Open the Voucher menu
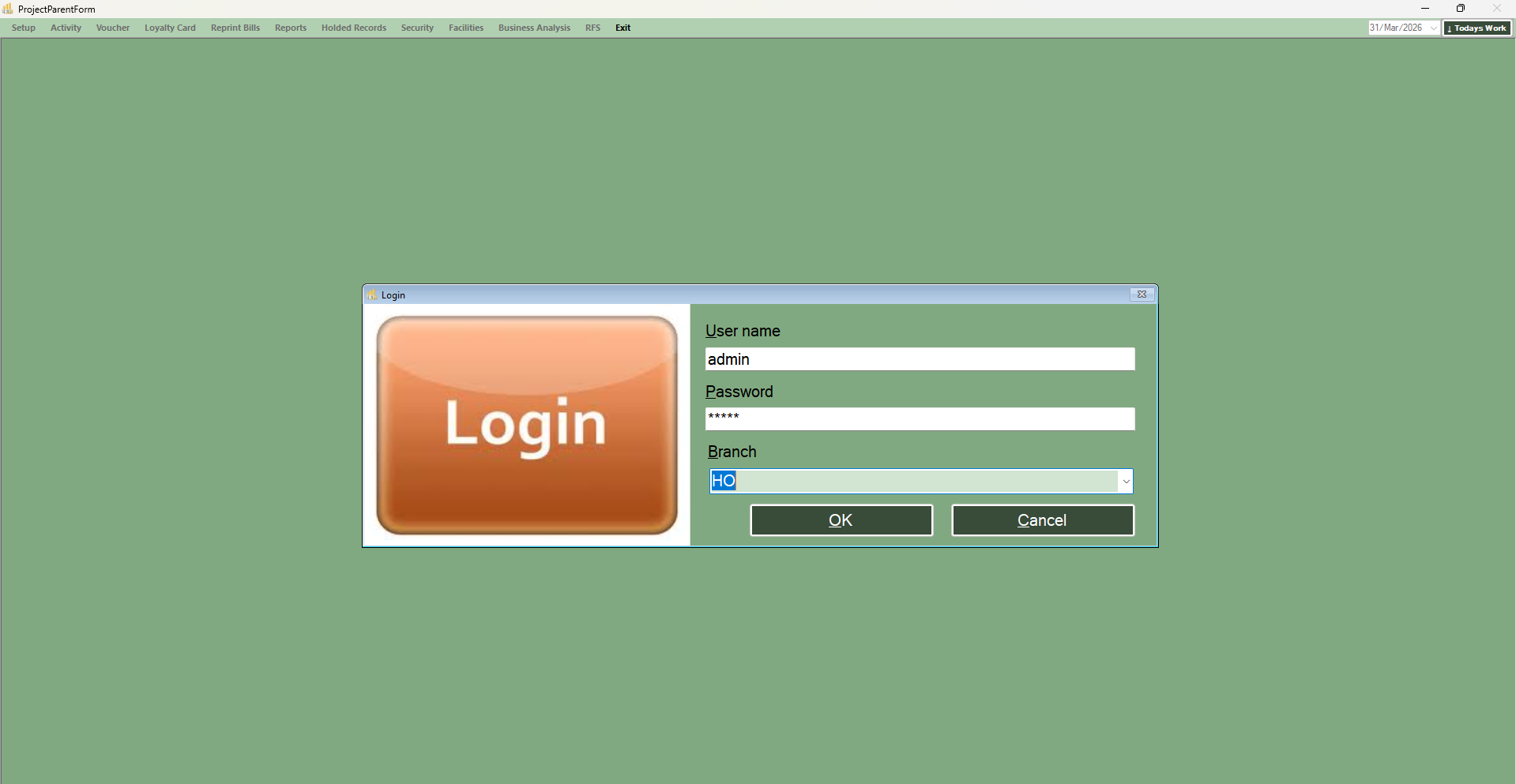The height and width of the screenshot is (784, 1516). (x=113, y=28)
